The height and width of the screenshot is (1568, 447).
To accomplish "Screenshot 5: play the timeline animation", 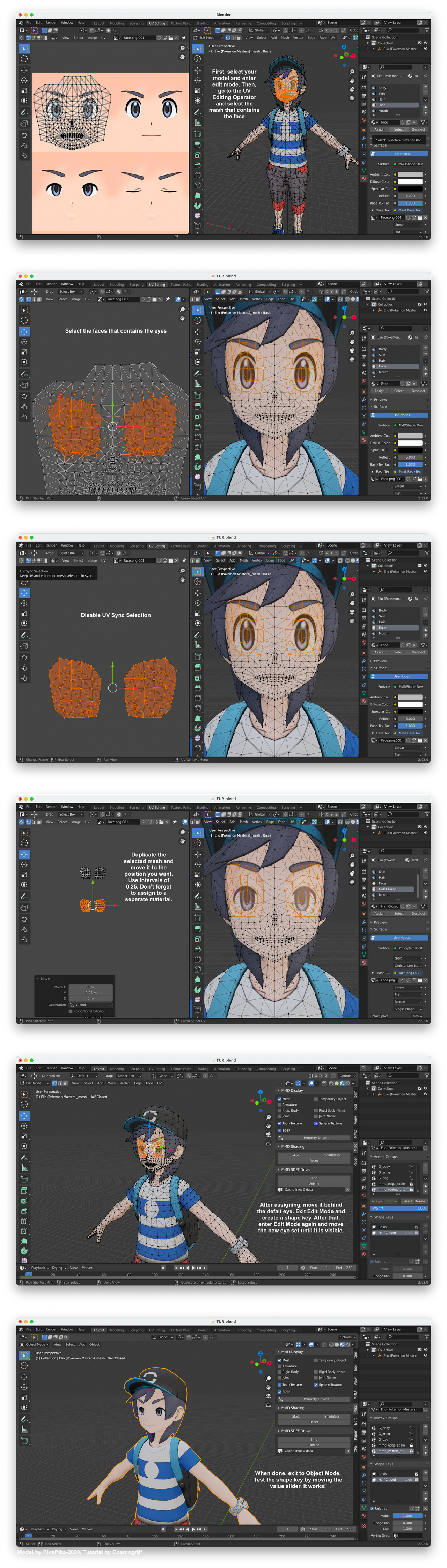I will coord(194,1267).
